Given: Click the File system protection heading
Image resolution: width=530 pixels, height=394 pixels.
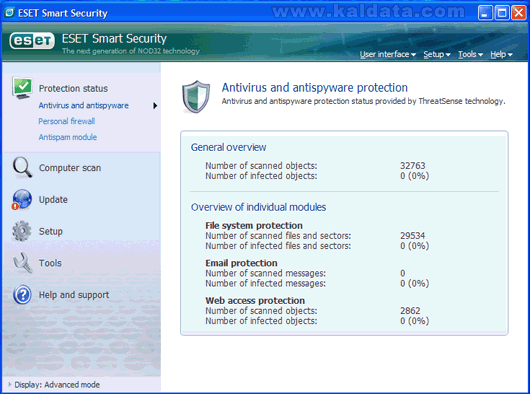Looking at the screenshot, I should pos(254,225).
